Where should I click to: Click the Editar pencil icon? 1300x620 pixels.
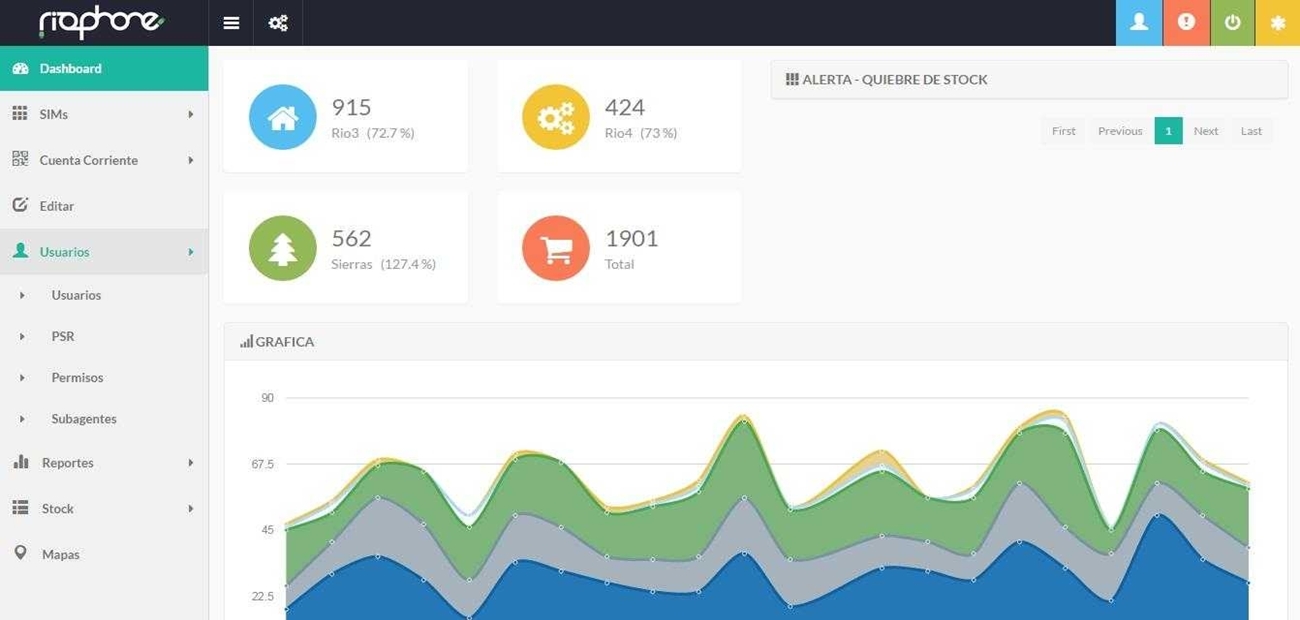pyautogui.click(x=20, y=205)
